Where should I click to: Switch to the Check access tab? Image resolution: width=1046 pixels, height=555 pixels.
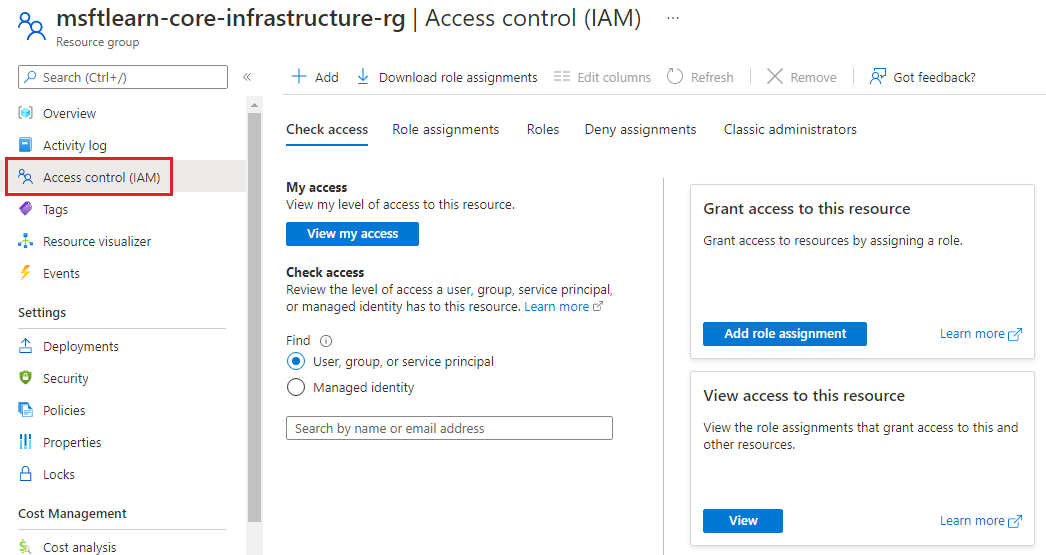(327, 129)
